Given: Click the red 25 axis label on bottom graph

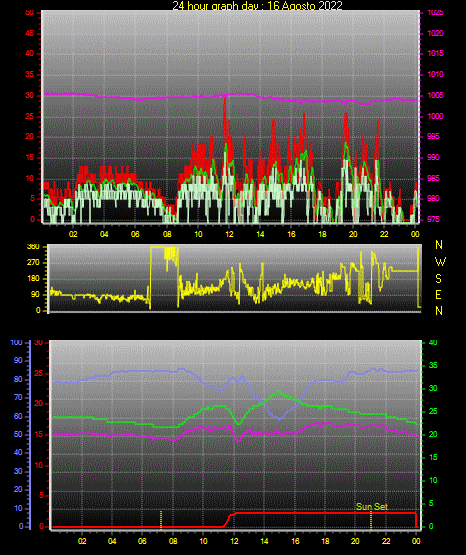Looking at the screenshot, I should click(x=39, y=373).
